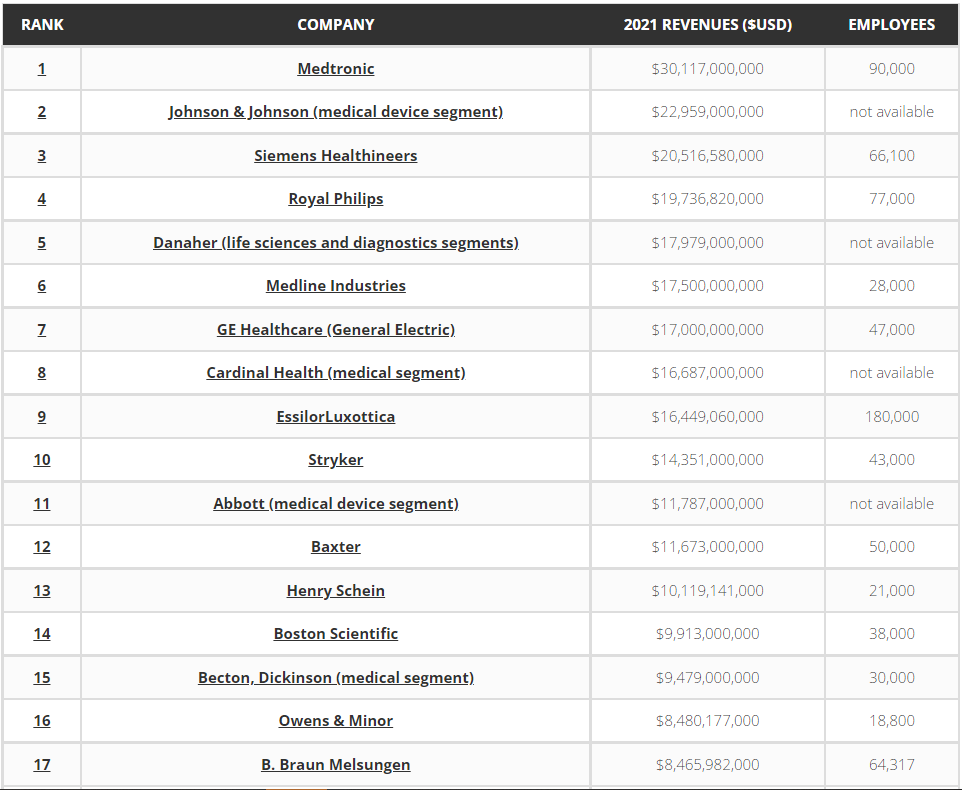The width and height of the screenshot is (962, 790).
Task: Select B. Braun revenue $8,465,982,000
Action: tap(707, 765)
